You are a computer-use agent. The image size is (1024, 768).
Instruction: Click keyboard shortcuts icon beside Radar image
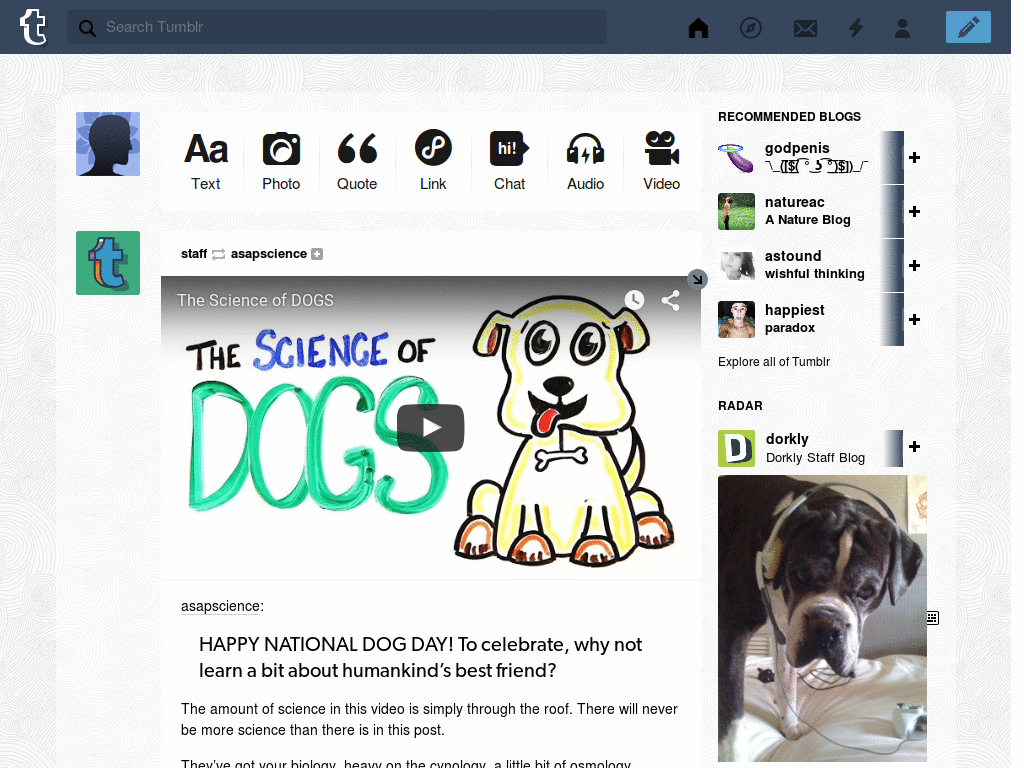(x=933, y=618)
